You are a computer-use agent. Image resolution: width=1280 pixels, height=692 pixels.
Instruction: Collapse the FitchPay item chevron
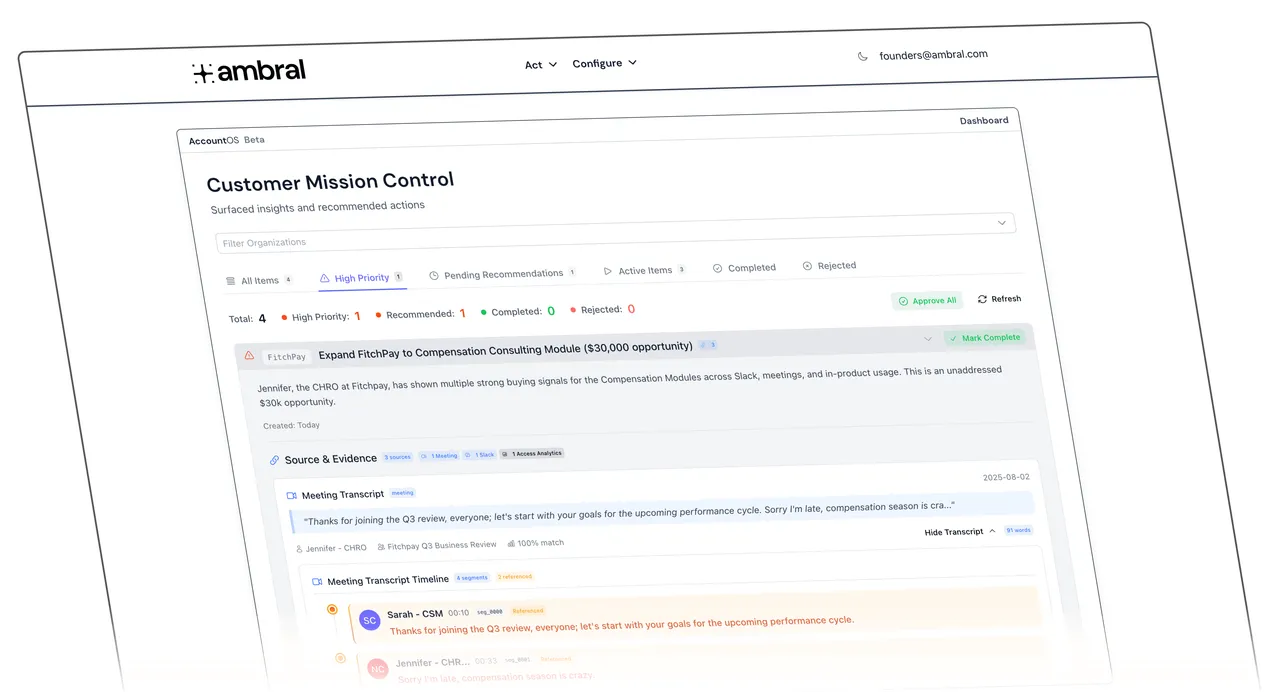(x=927, y=340)
